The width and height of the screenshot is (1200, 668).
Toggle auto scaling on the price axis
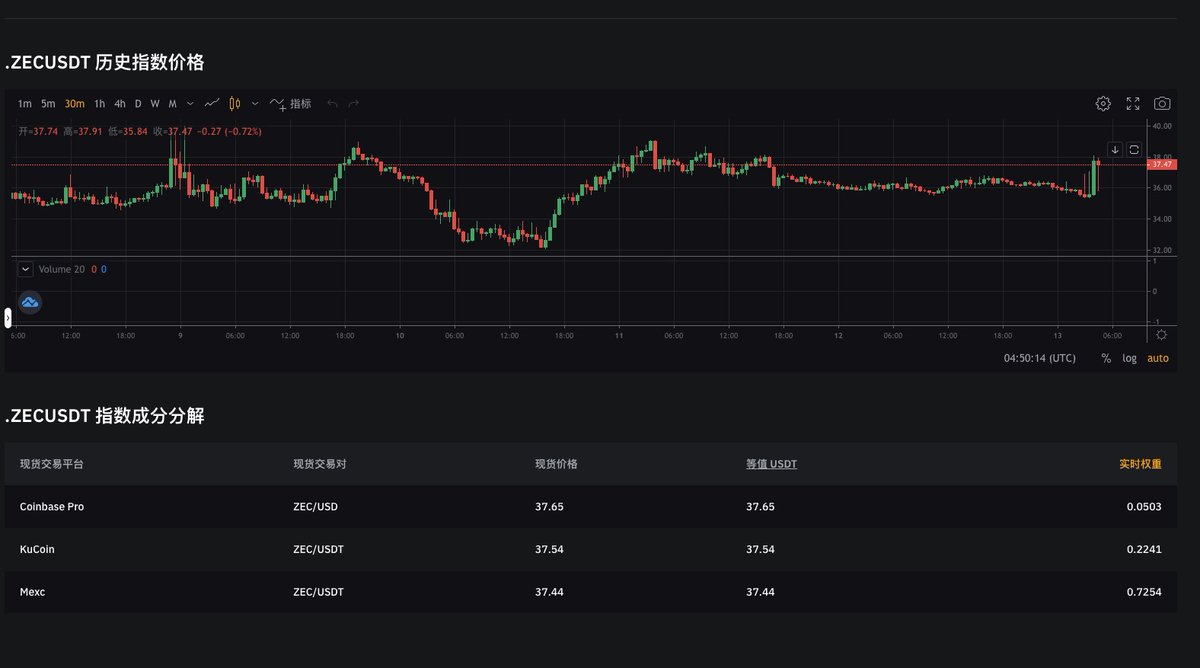1157,357
